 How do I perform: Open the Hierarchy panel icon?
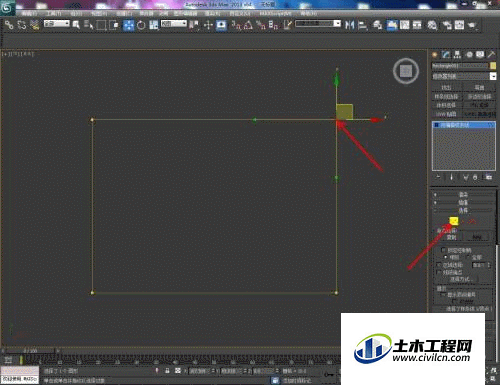tap(457, 55)
